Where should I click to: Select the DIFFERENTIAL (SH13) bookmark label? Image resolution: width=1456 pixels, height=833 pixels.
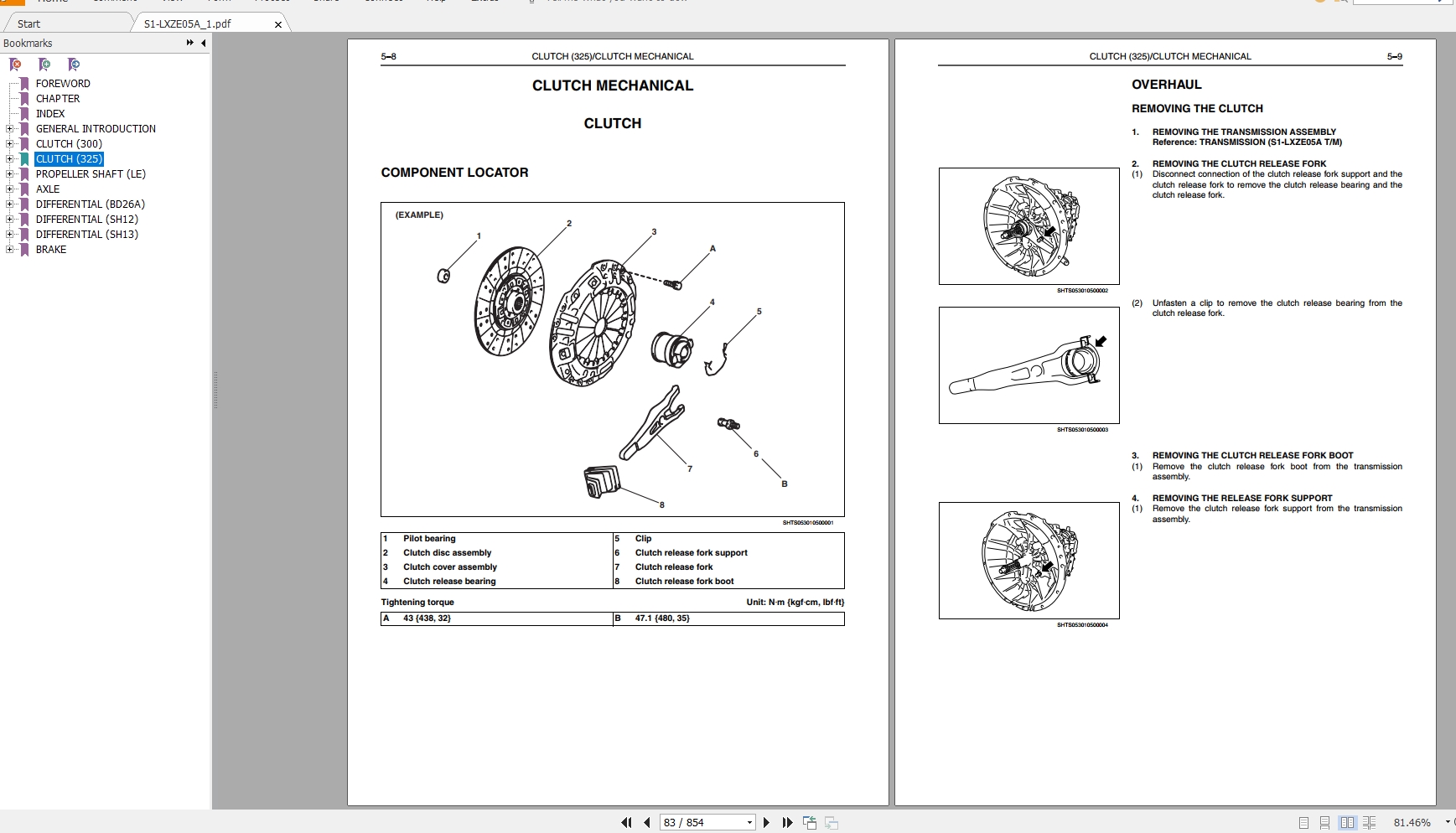[x=87, y=235]
